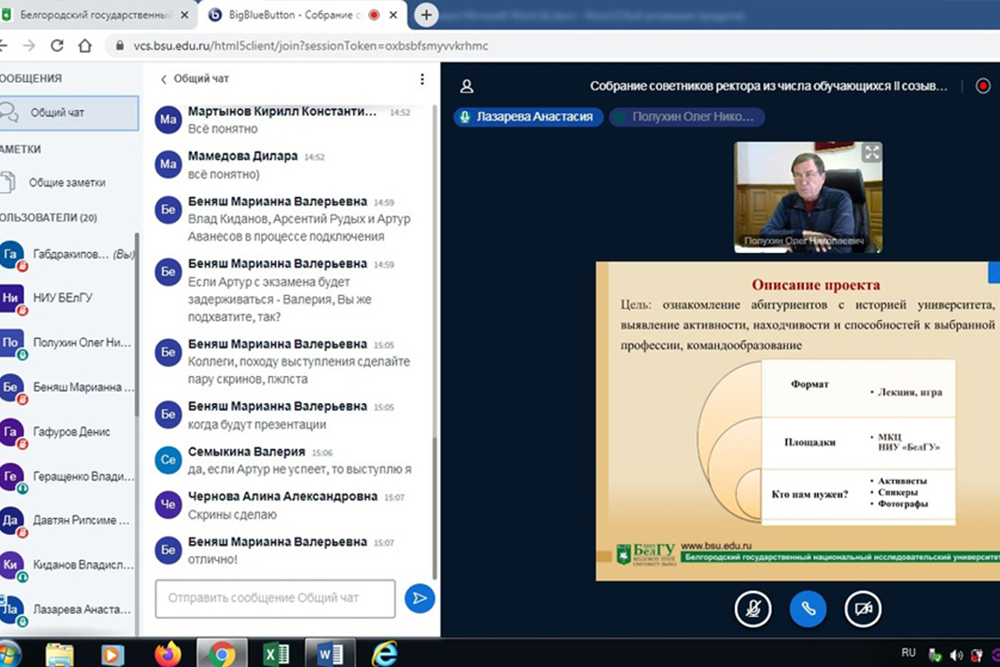Image resolution: width=1000 pixels, height=667 pixels.
Task: Open the chat options three-dot menu
Action: tap(422, 79)
